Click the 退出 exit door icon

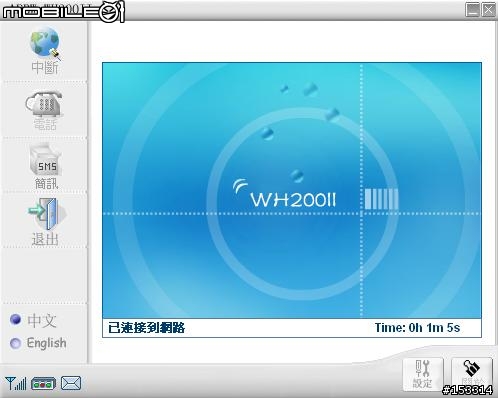coord(47,213)
